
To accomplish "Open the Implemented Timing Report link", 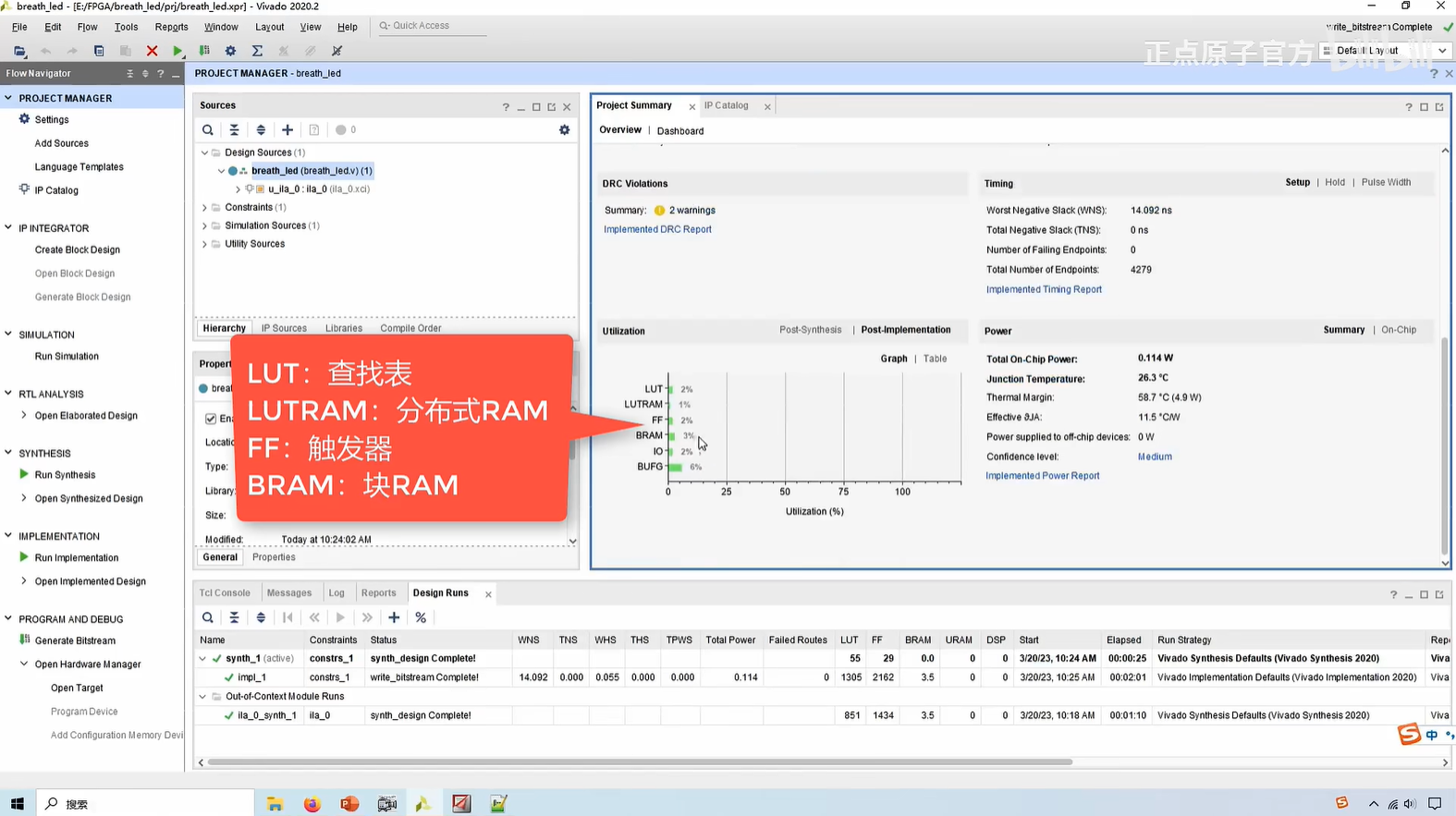I will click(x=1044, y=289).
